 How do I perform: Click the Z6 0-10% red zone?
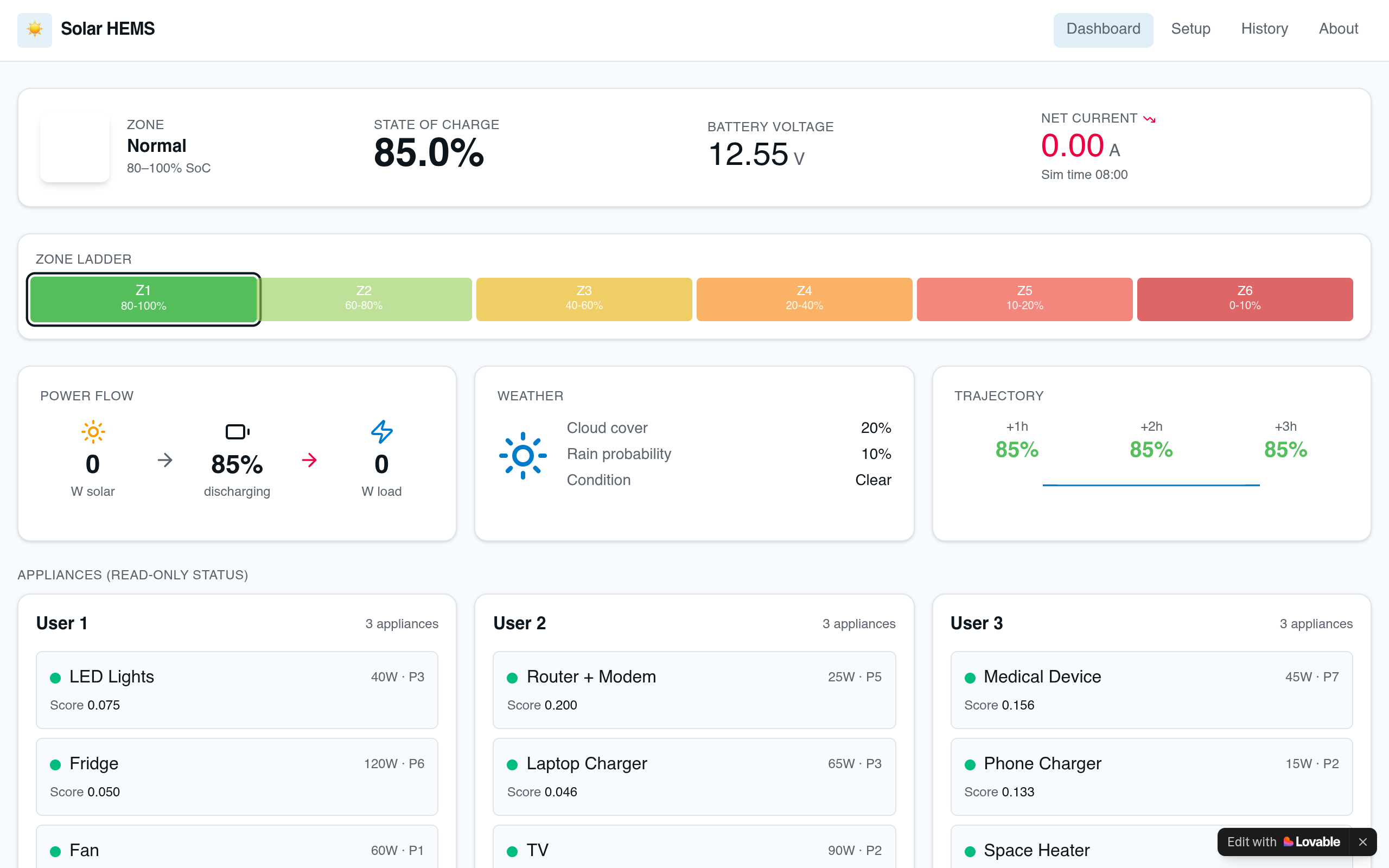pyautogui.click(x=1245, y=299)
